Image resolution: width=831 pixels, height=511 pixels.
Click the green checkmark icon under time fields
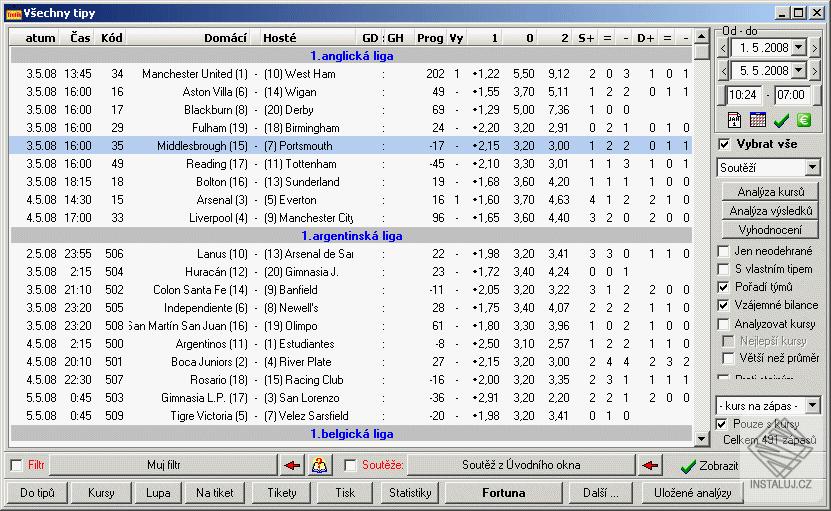[781, 121]
